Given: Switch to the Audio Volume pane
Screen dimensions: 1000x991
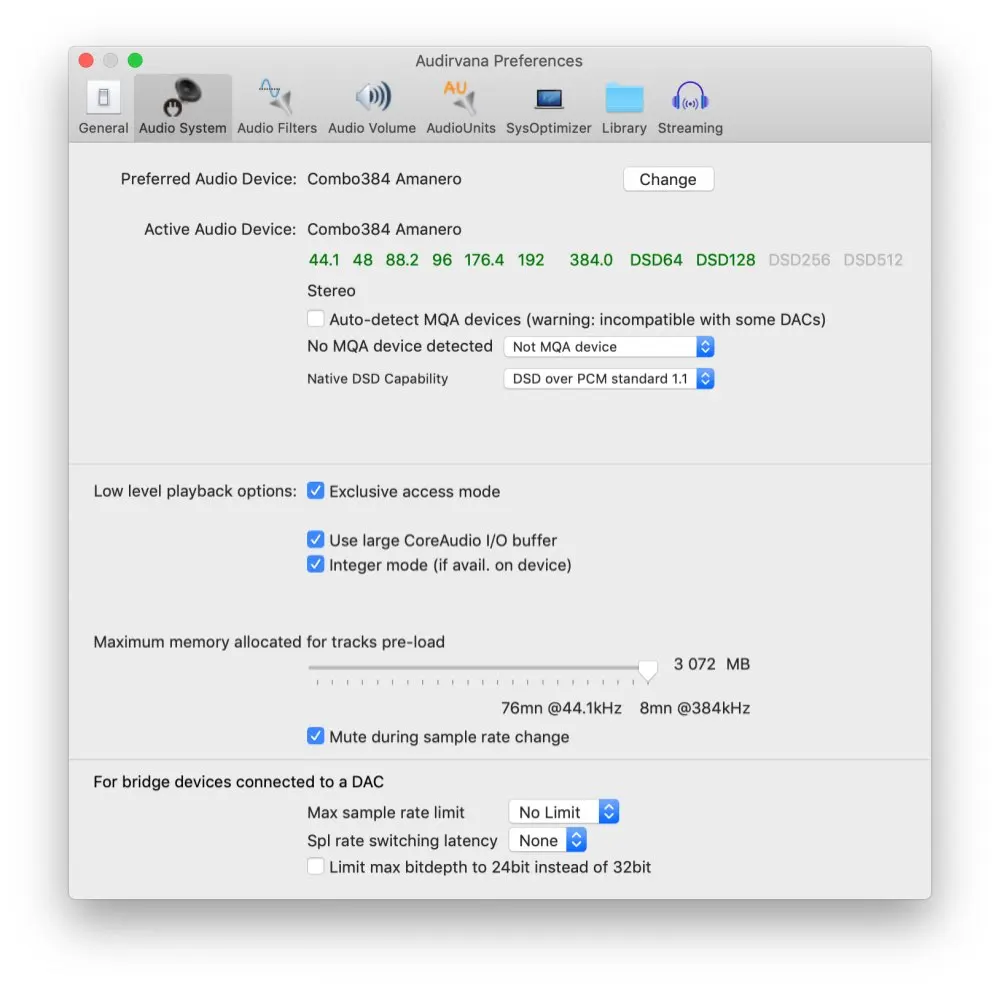Looking at the screenshot, I should point(372,107).
